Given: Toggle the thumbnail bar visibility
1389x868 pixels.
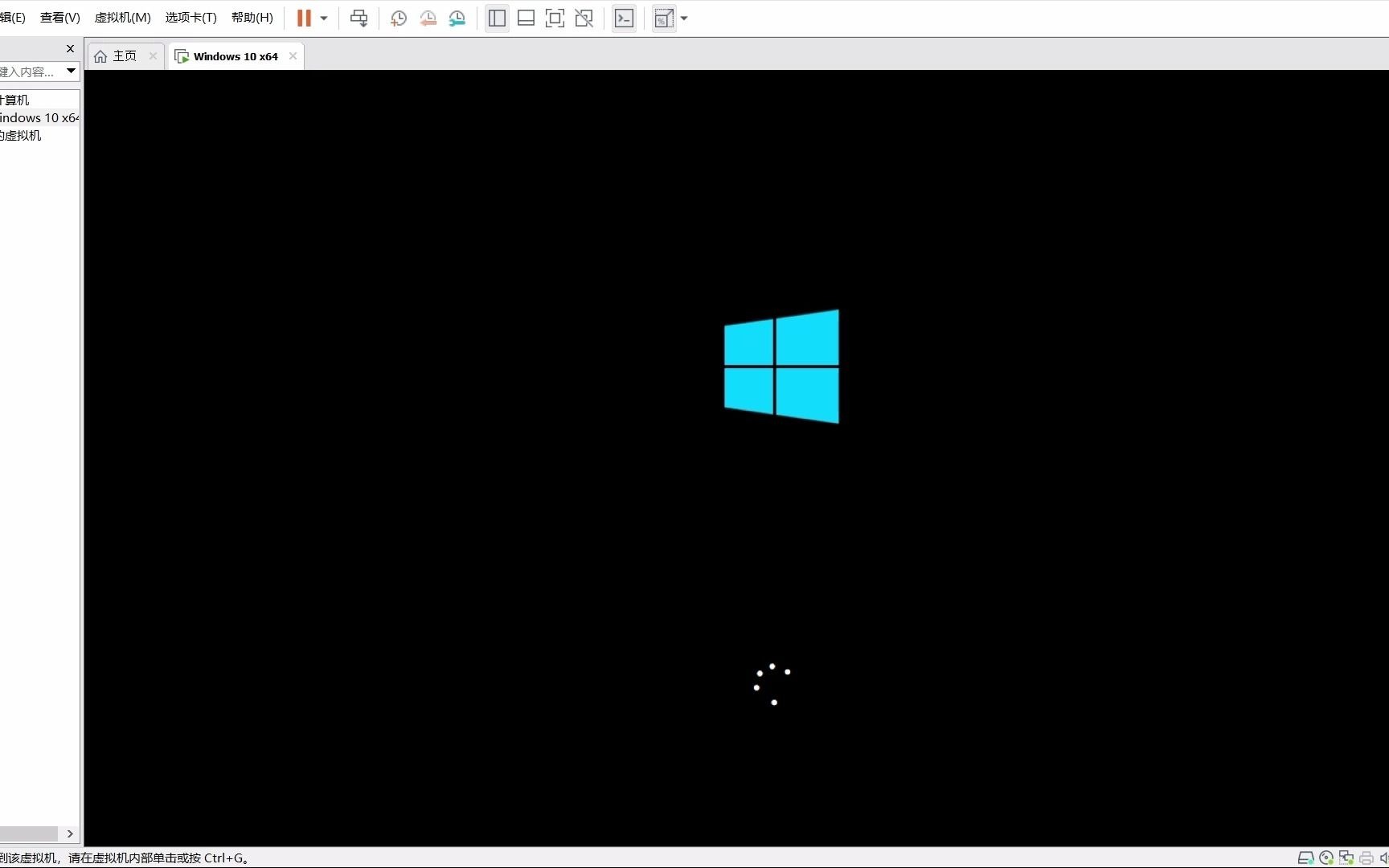Looking at the screenshot, I should click(x=526, y=18).
